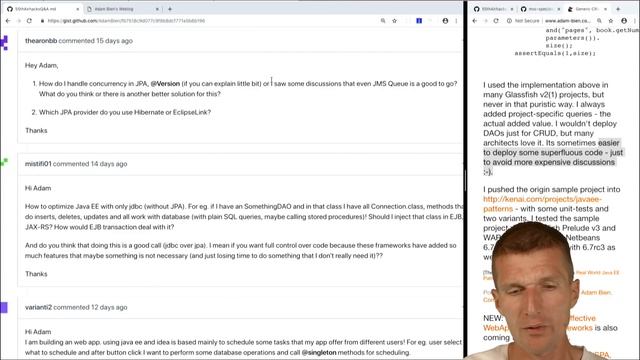Click 'assertEquals(1,size);' code line

coord(555,53)
